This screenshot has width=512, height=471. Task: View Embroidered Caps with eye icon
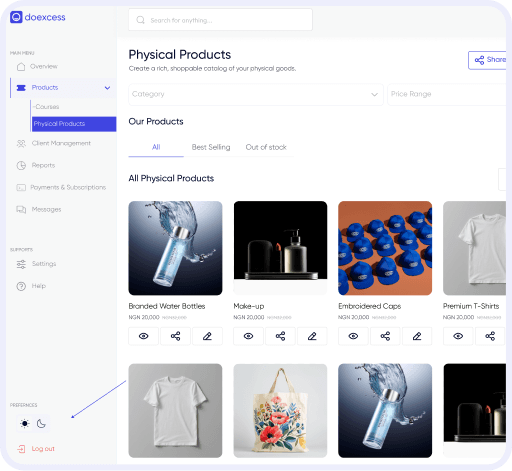353,336
